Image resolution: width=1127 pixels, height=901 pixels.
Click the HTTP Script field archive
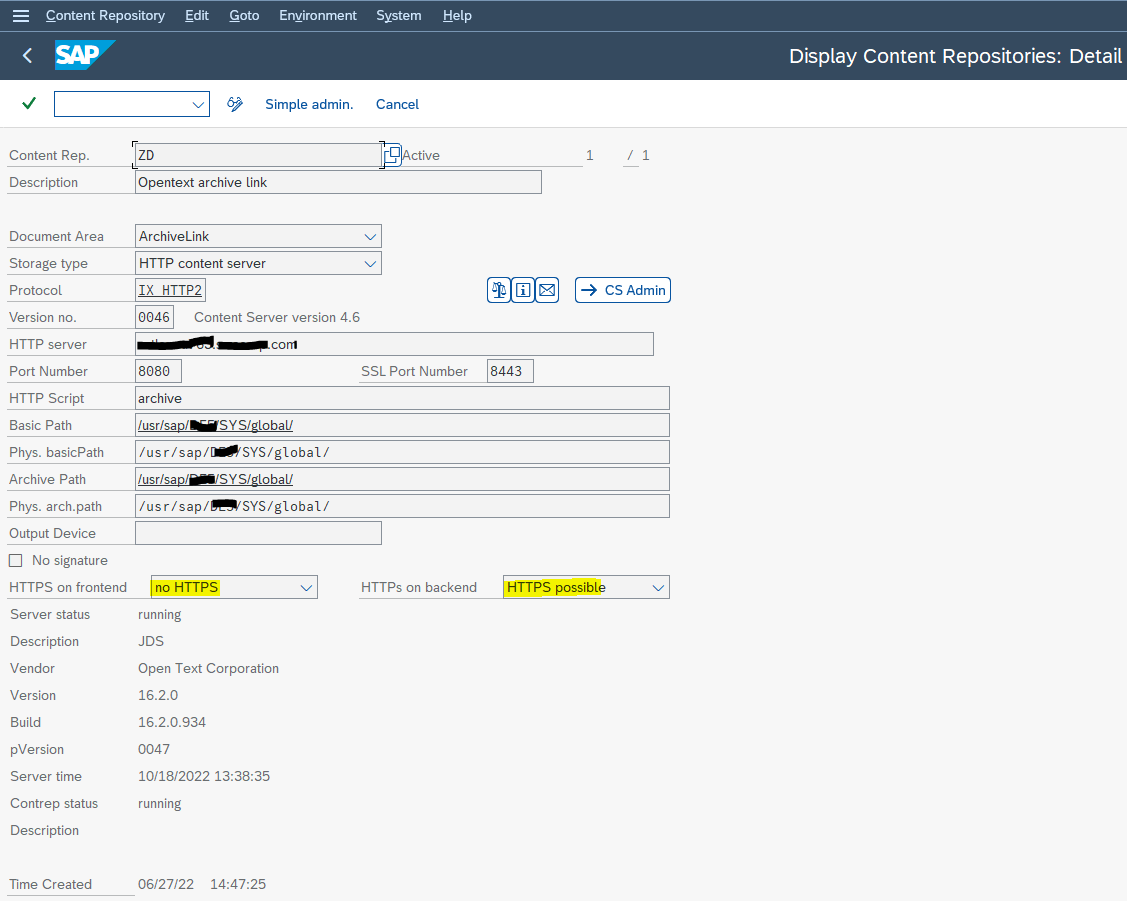click(x=402, y=398)
